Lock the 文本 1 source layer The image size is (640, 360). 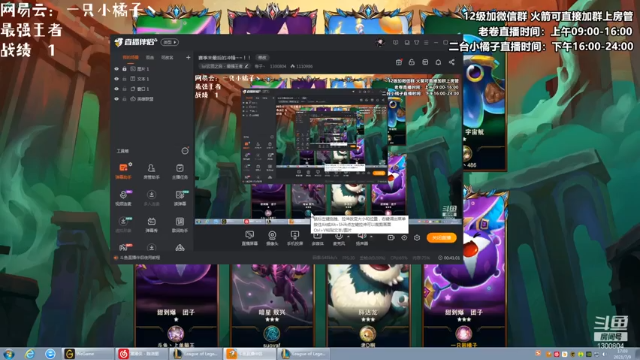tap(124, 79)
